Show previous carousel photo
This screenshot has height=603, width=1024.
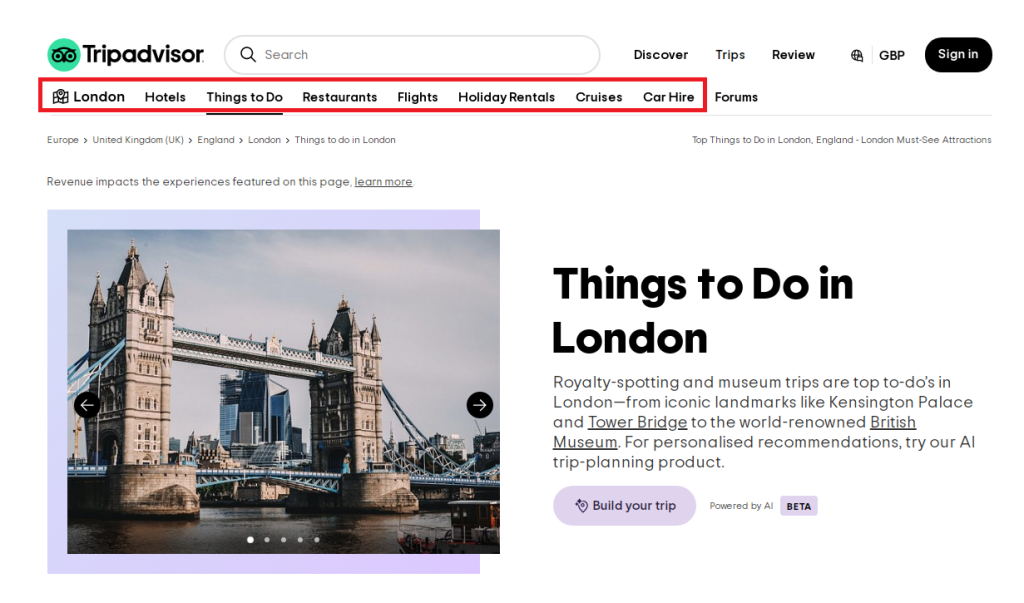click(87, 405)
